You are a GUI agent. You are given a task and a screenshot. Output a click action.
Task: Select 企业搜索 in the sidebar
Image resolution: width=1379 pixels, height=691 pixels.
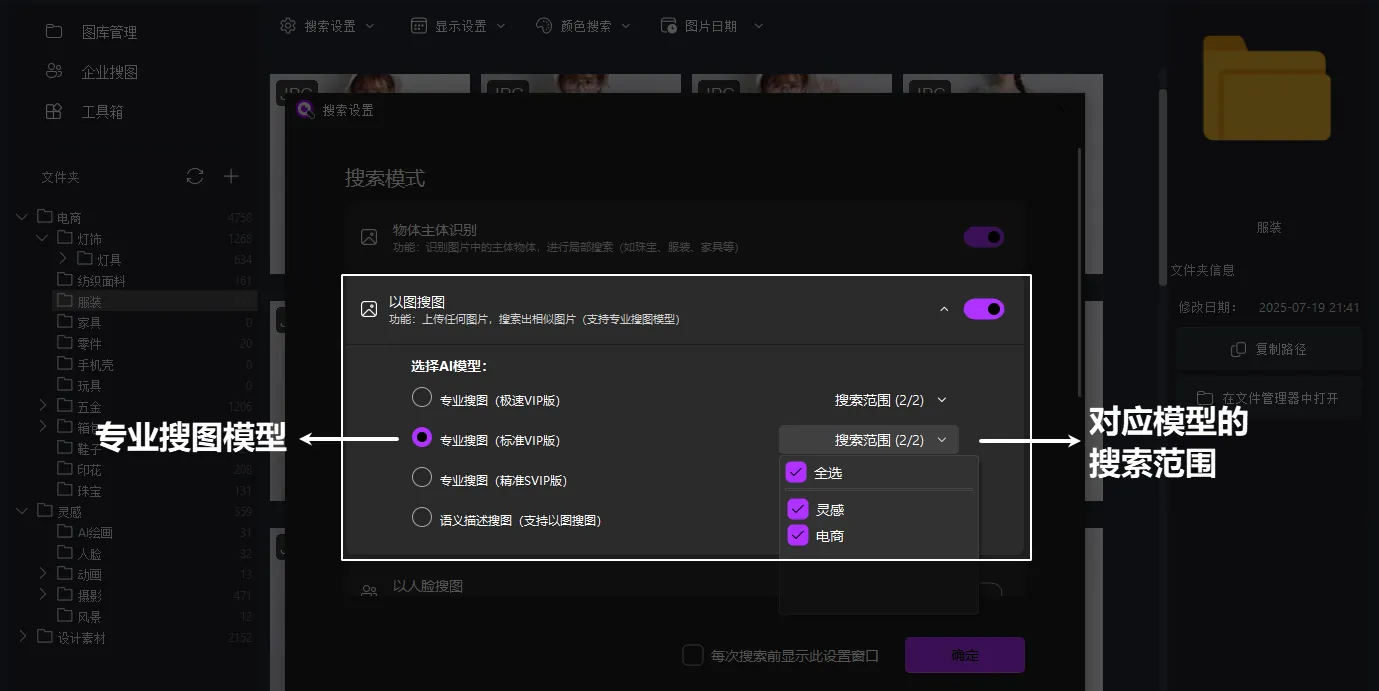coord(109,71)
